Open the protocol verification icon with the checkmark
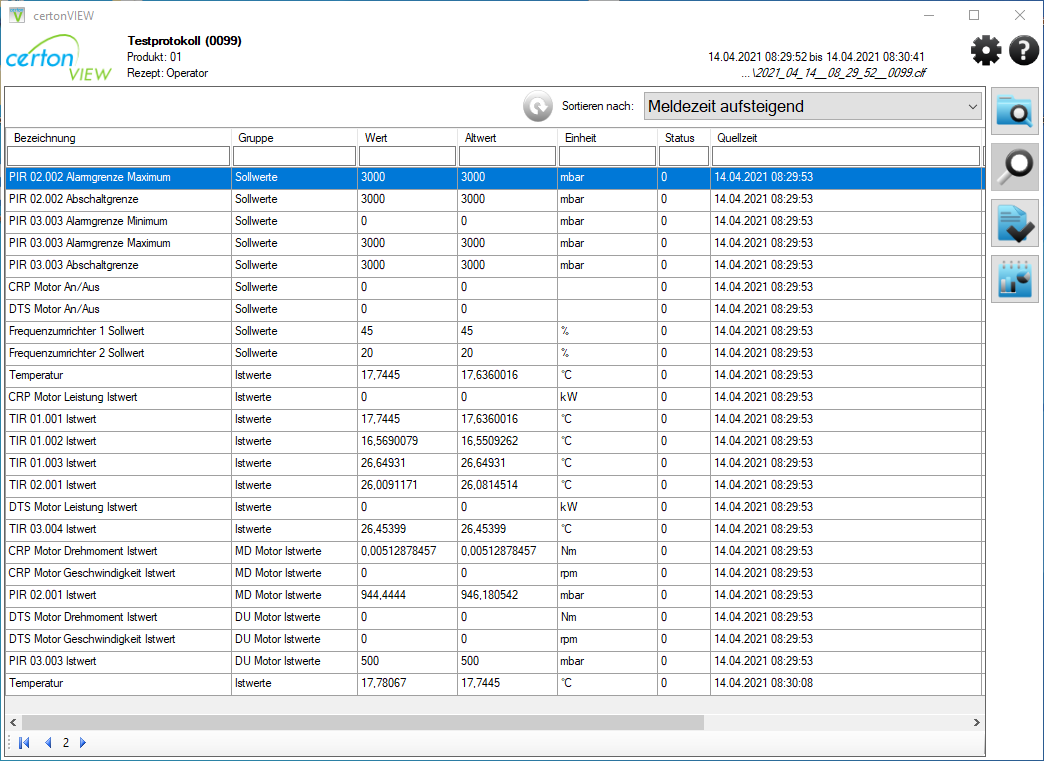 (1014, 222)
